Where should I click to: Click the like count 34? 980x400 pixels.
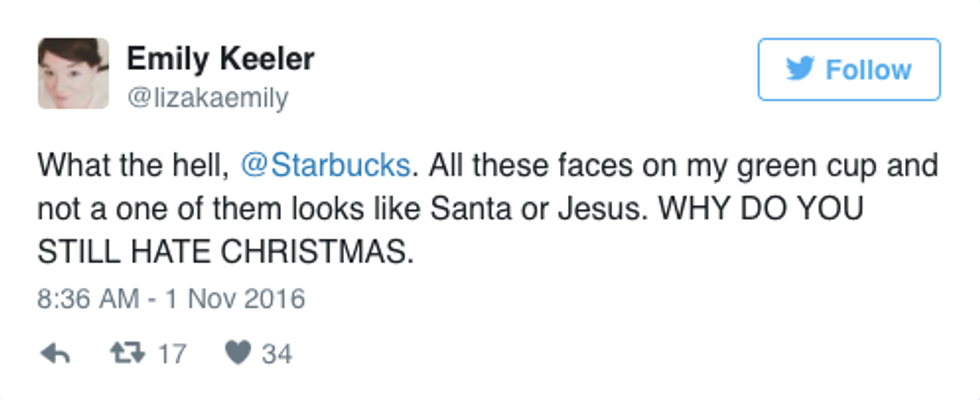click(276, 353)
